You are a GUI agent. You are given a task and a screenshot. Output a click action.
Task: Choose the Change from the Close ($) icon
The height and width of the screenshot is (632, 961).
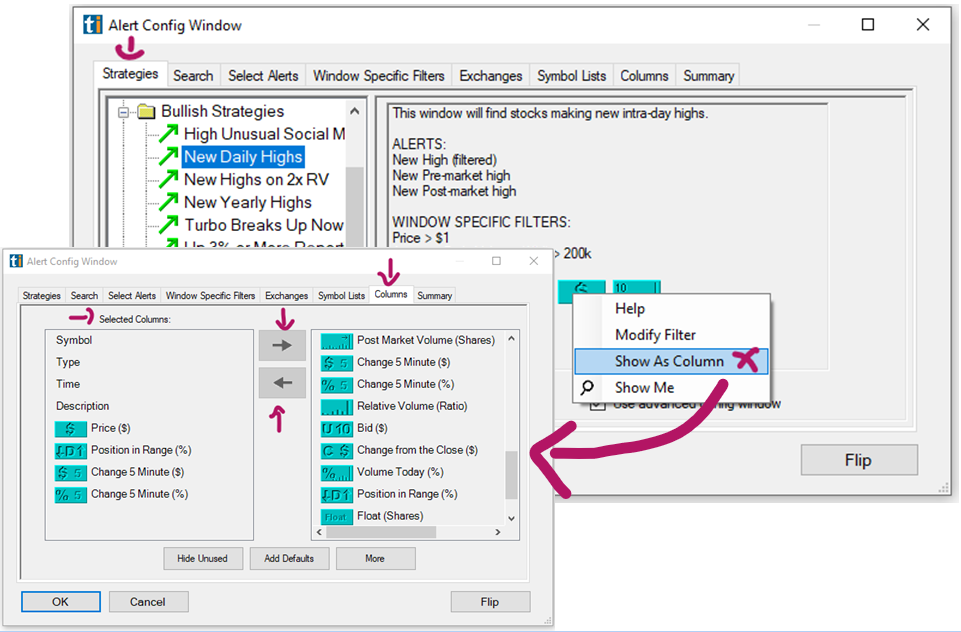click(336, 450)
